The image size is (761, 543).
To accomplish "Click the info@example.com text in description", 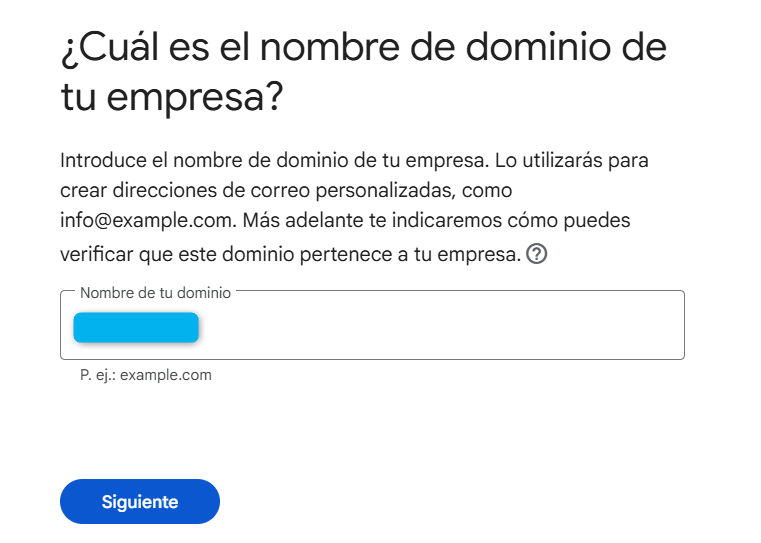I will click(x=148, y=220).
